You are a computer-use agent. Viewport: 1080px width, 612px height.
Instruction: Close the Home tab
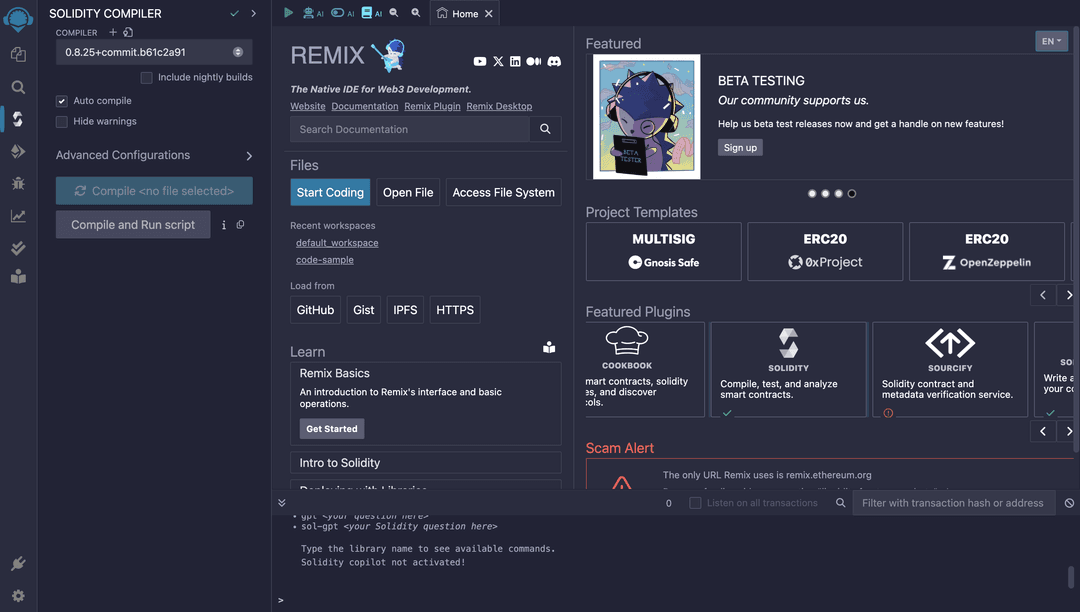(488, 14)
